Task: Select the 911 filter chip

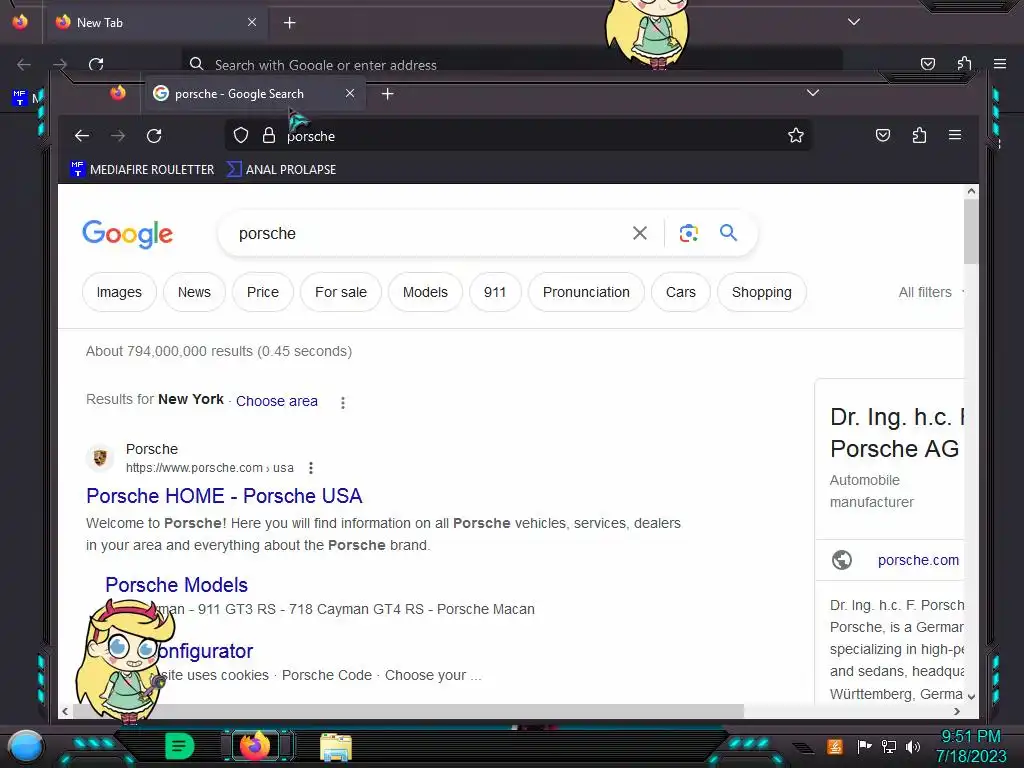Action: coord(495,292)
